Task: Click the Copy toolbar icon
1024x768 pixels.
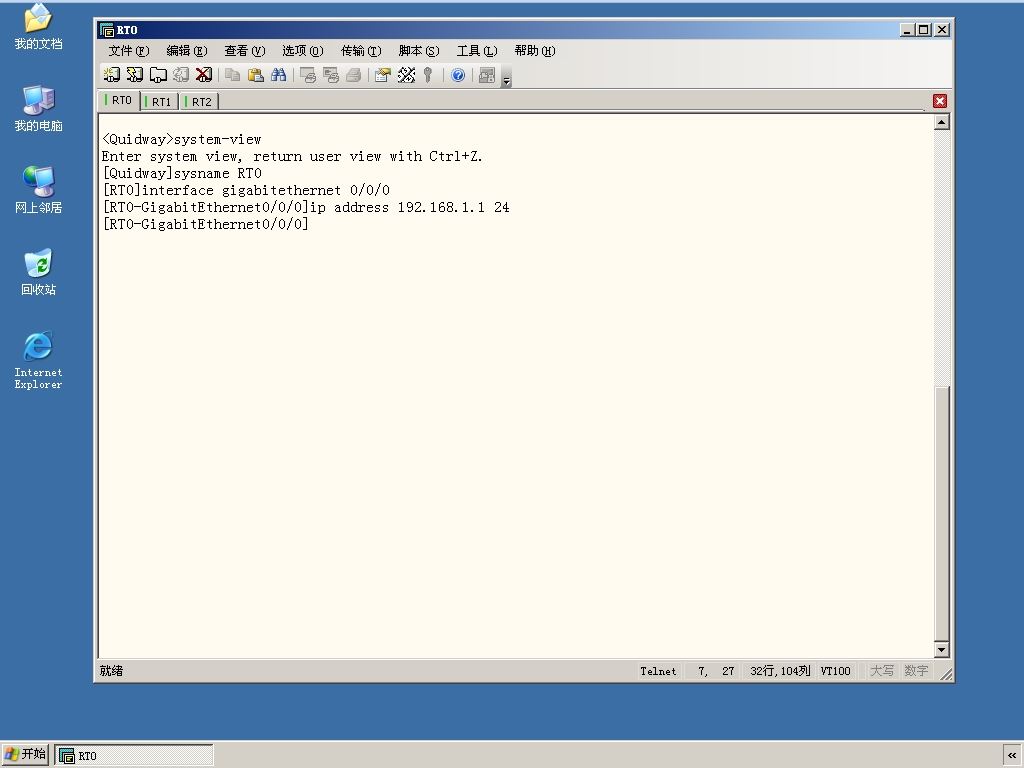Action: tap(232, 75)
